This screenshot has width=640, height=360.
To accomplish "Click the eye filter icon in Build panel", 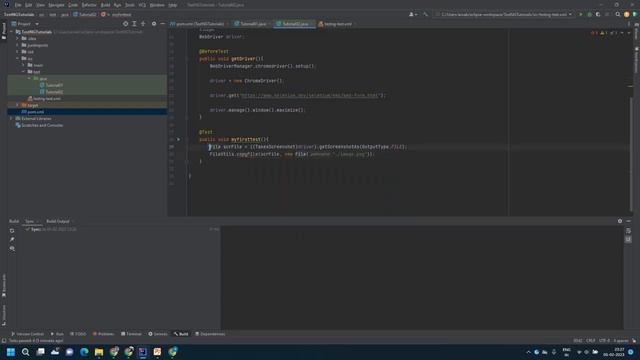I will tap(12, 249).
